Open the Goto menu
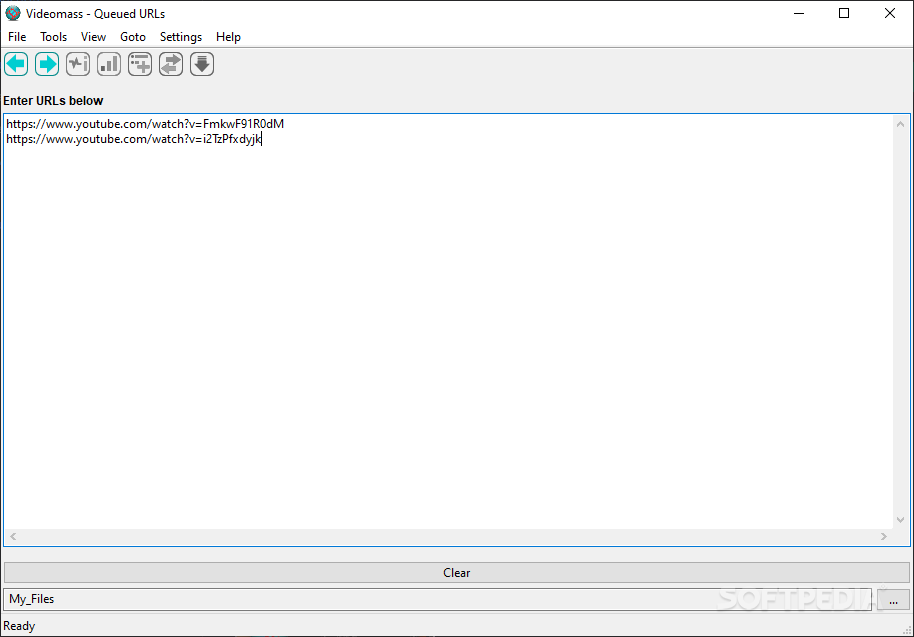The width and height of the screenshot is (914, 637). (133, 37)
